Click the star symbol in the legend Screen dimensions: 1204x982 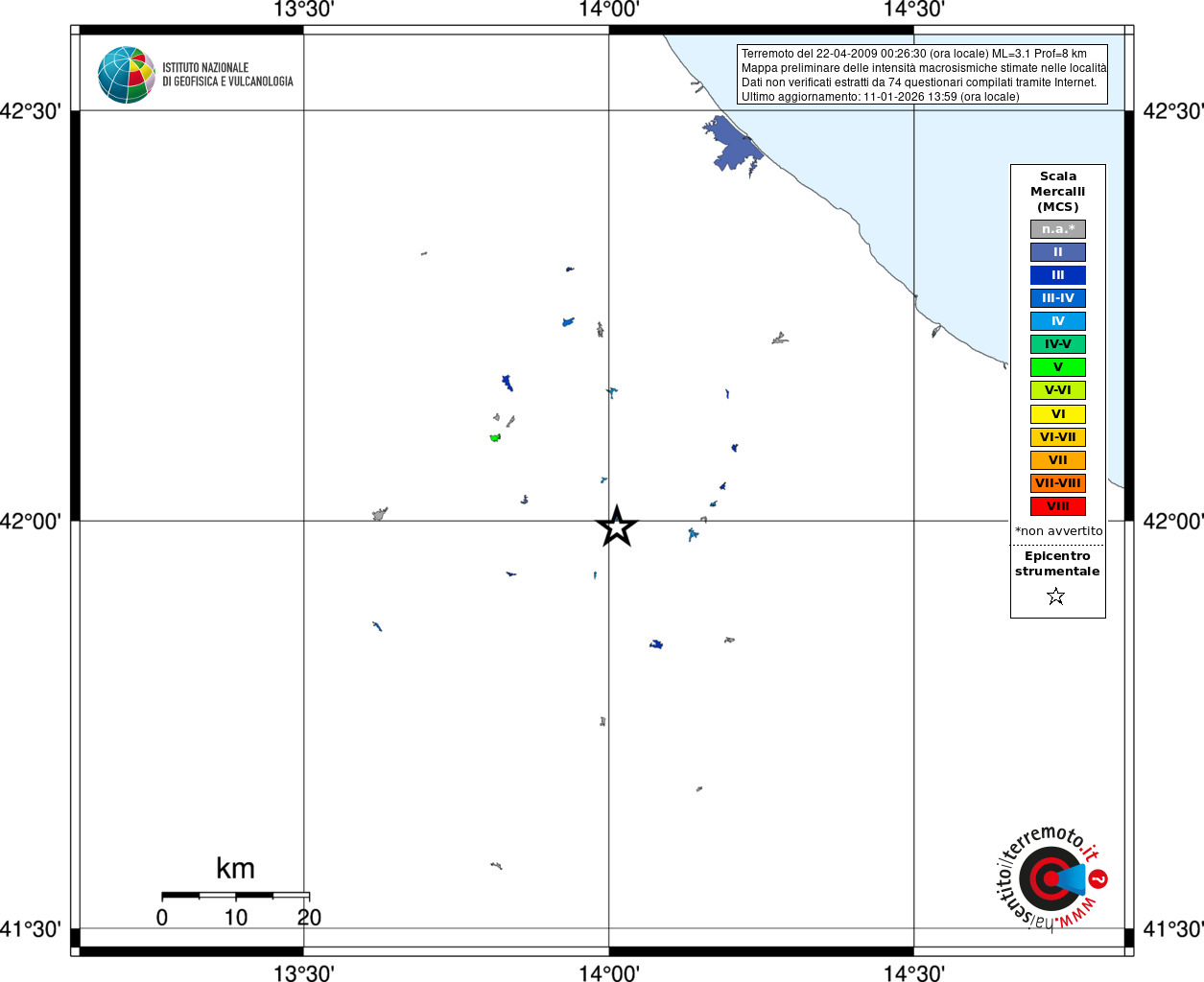tap(1056, 596)
